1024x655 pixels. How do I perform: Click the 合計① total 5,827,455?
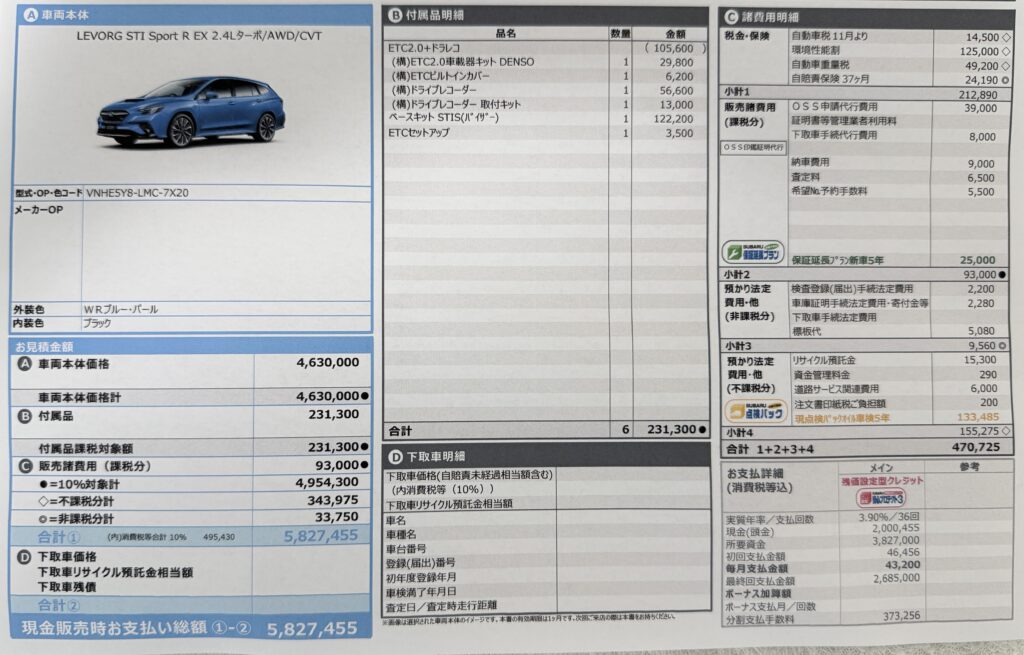point(321,535)
